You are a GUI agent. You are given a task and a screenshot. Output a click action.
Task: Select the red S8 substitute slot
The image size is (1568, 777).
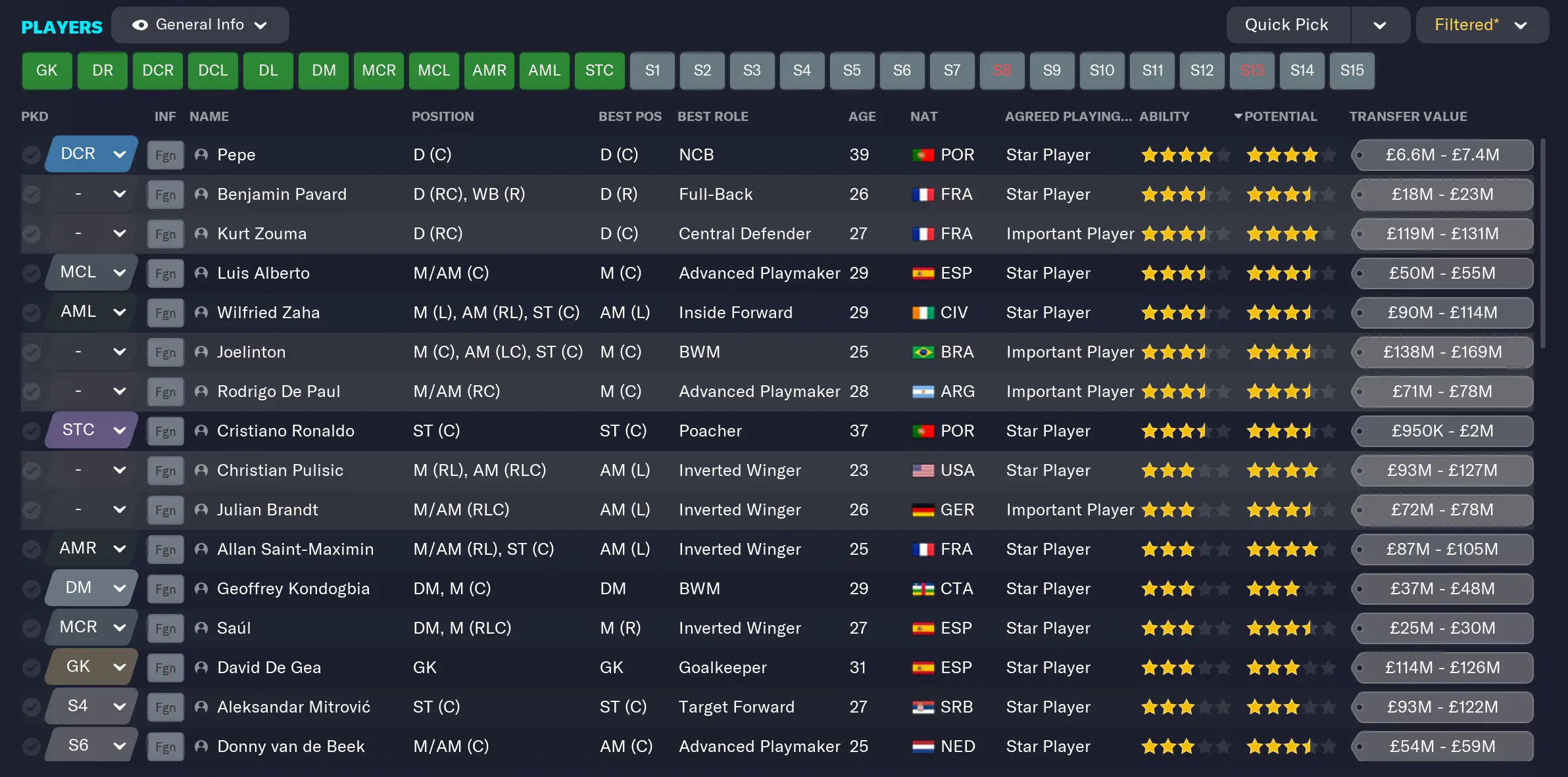pyautogui.click(x=1002, y=70)
